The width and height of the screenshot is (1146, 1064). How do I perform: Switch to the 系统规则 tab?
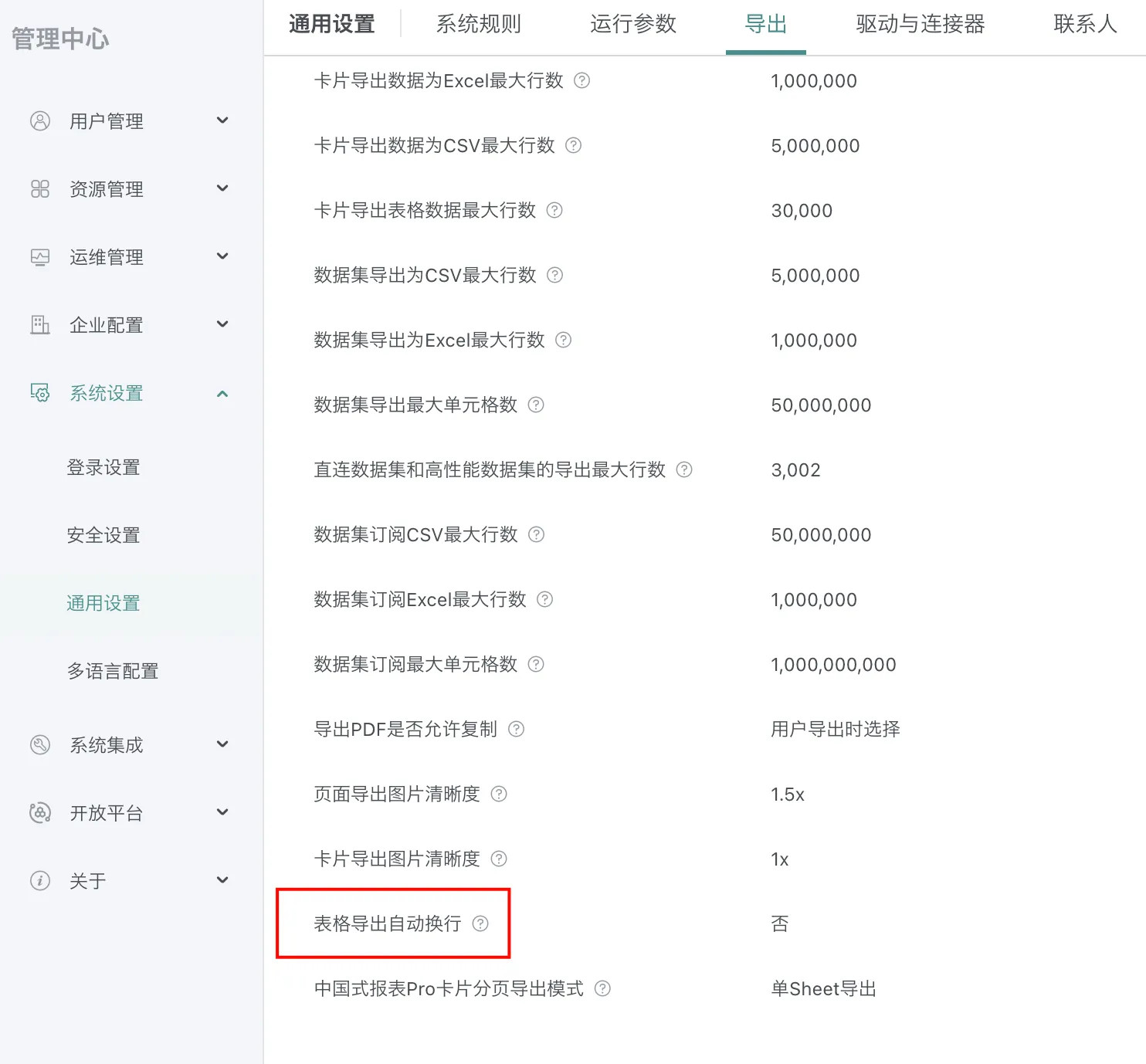pos(479,25)
